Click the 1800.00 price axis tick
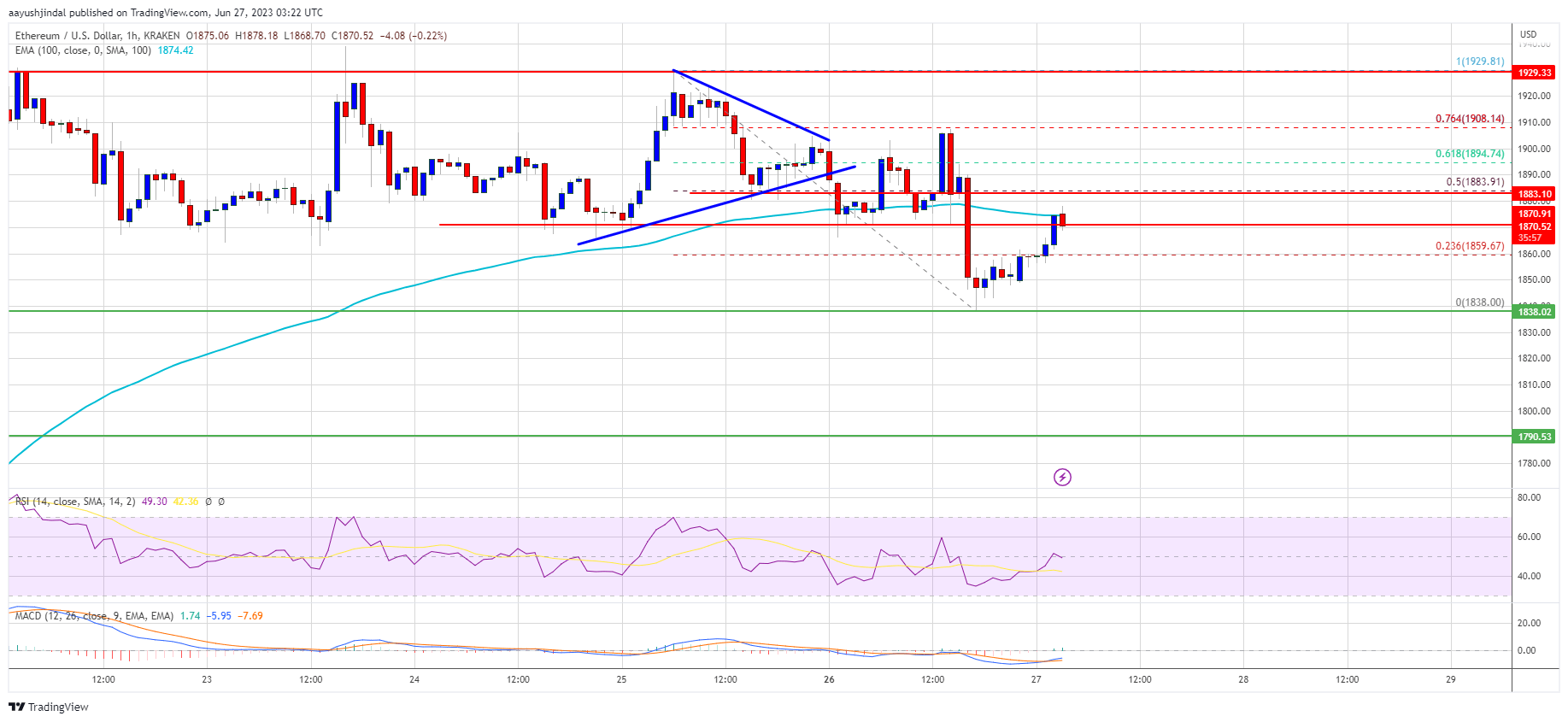 pos(1534,411)
